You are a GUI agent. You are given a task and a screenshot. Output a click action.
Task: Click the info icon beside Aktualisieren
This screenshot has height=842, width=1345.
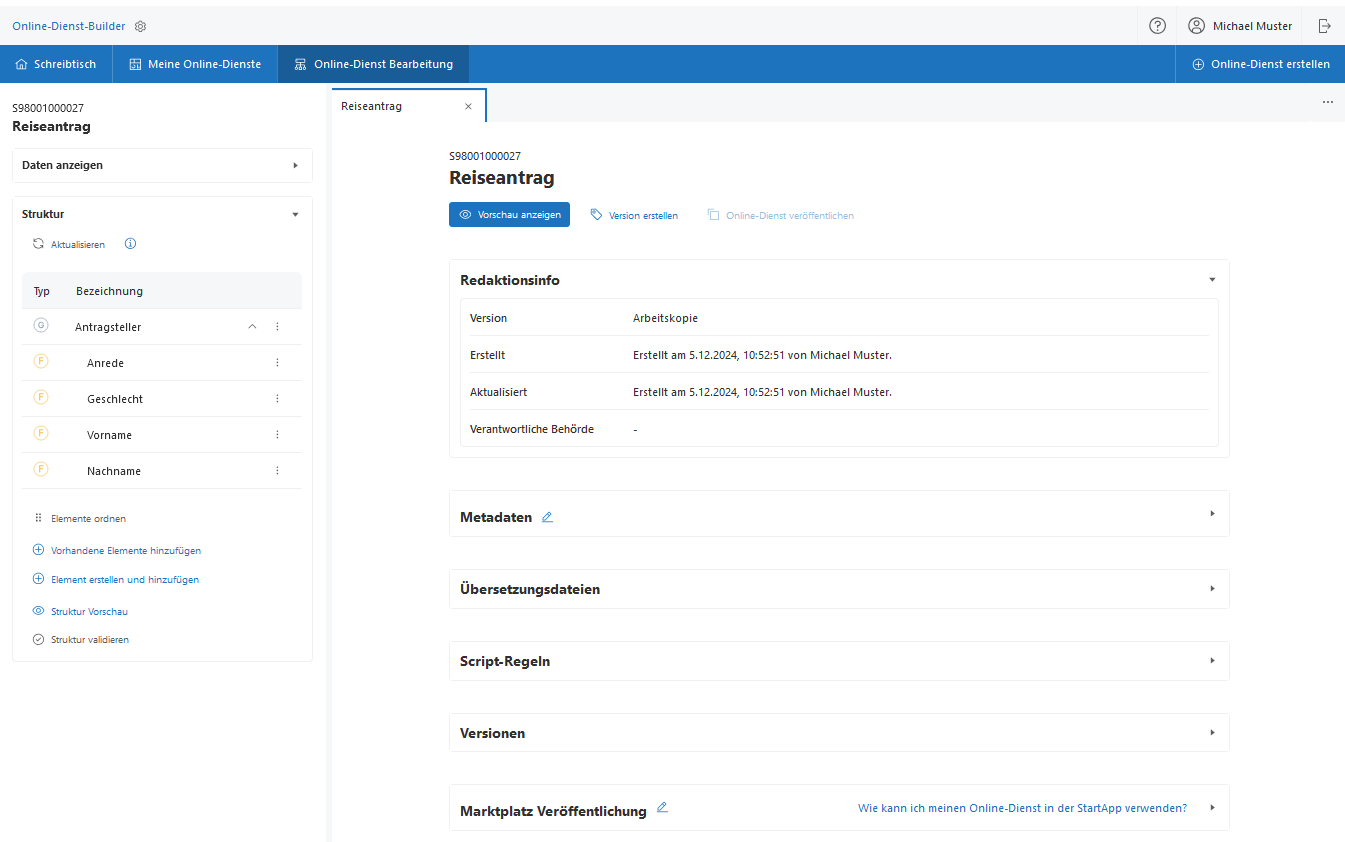coord(130,244)
